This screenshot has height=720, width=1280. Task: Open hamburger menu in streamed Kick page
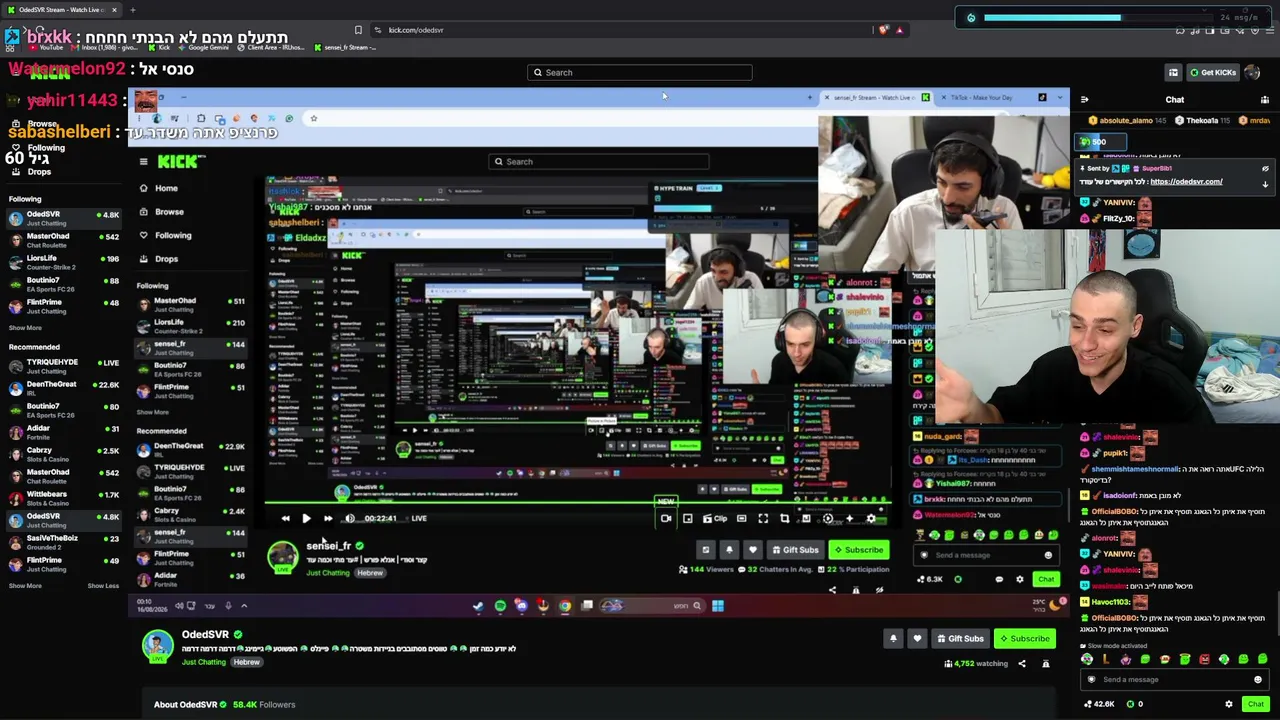click(143, 161)
